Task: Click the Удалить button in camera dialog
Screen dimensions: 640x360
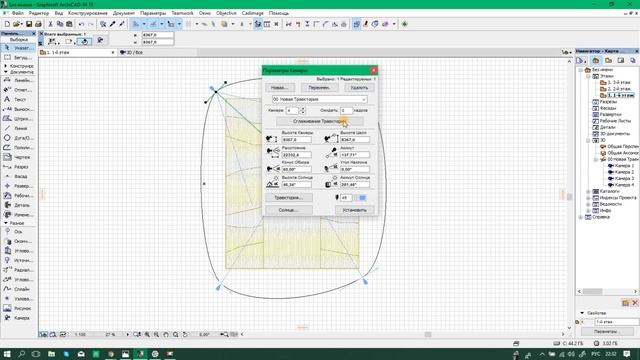Action: (359, 88)
